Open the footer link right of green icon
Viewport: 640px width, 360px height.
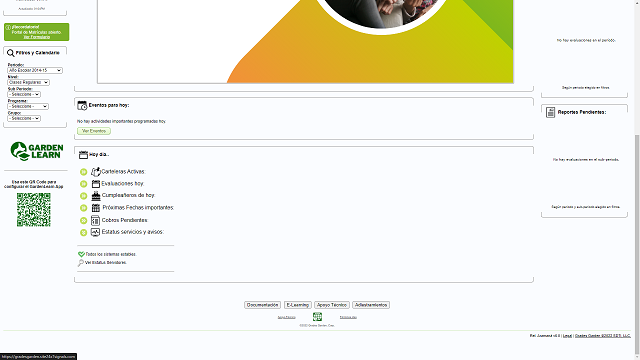pos(348,317)
